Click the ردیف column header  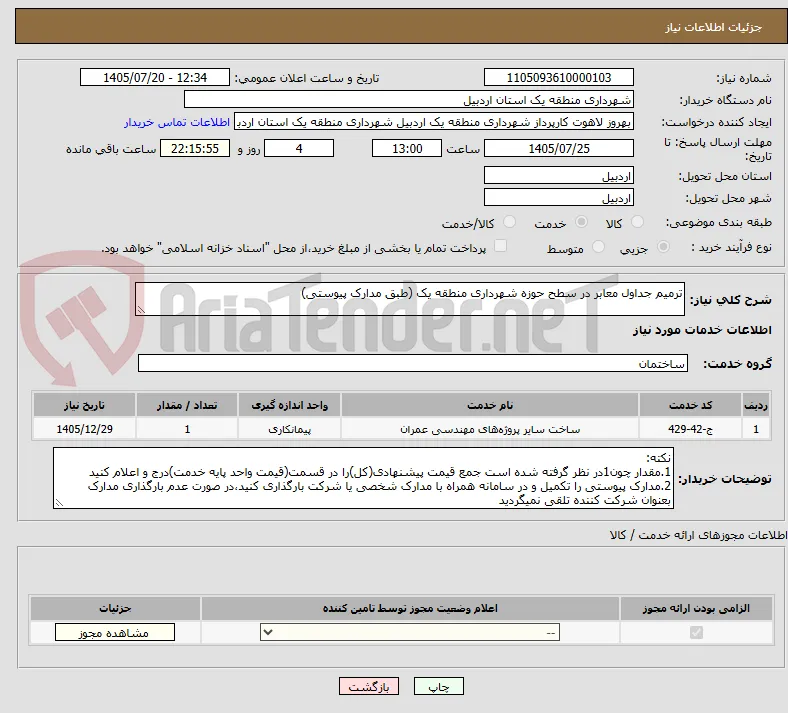pos(756,405)
